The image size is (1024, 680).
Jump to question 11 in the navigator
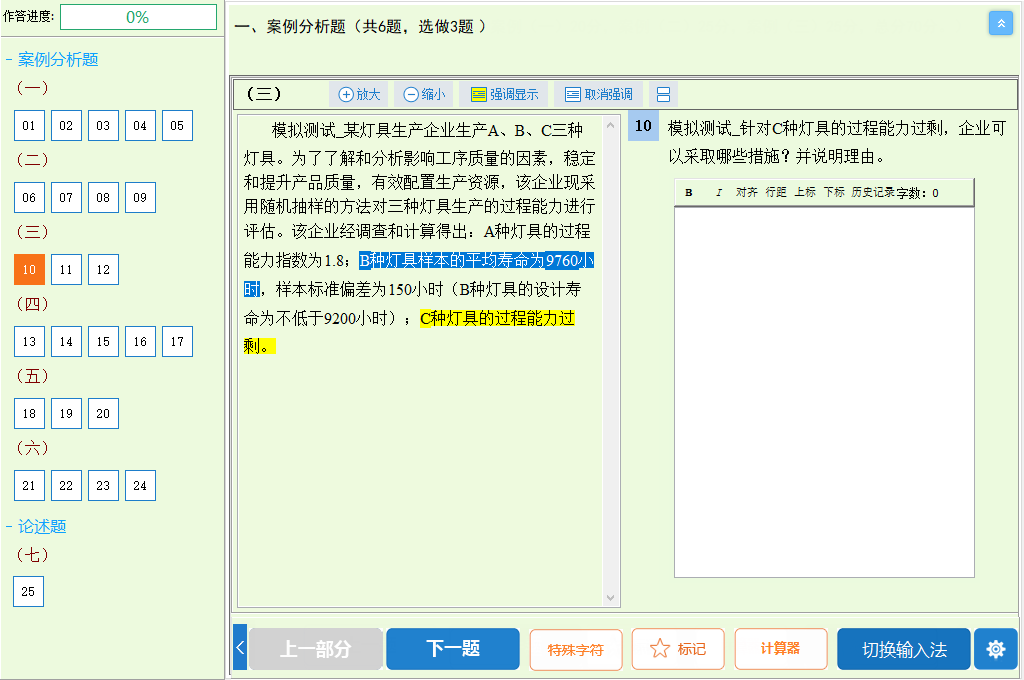(66, 269)
